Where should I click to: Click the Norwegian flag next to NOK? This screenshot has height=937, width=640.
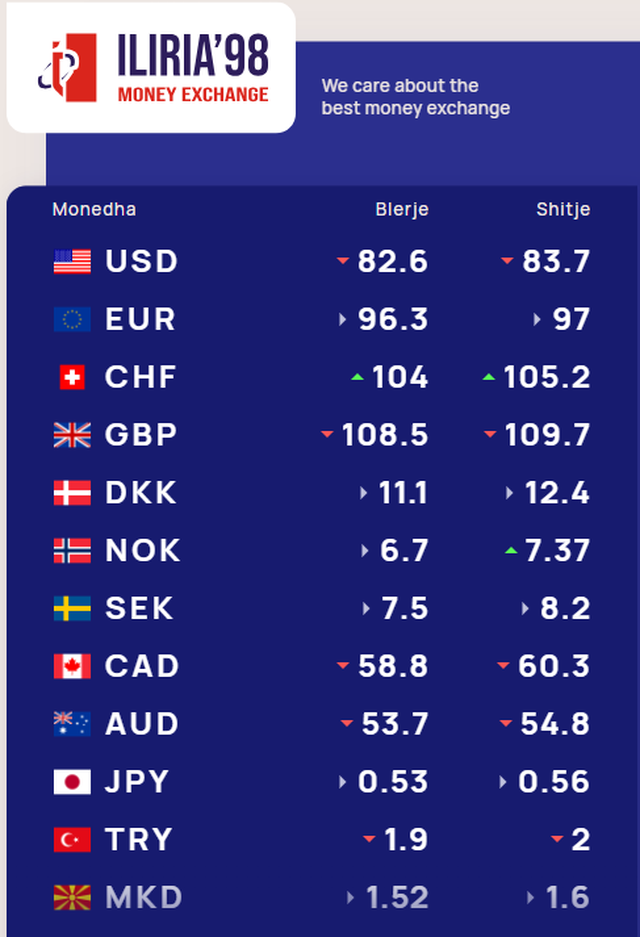[x=72, y=551]
